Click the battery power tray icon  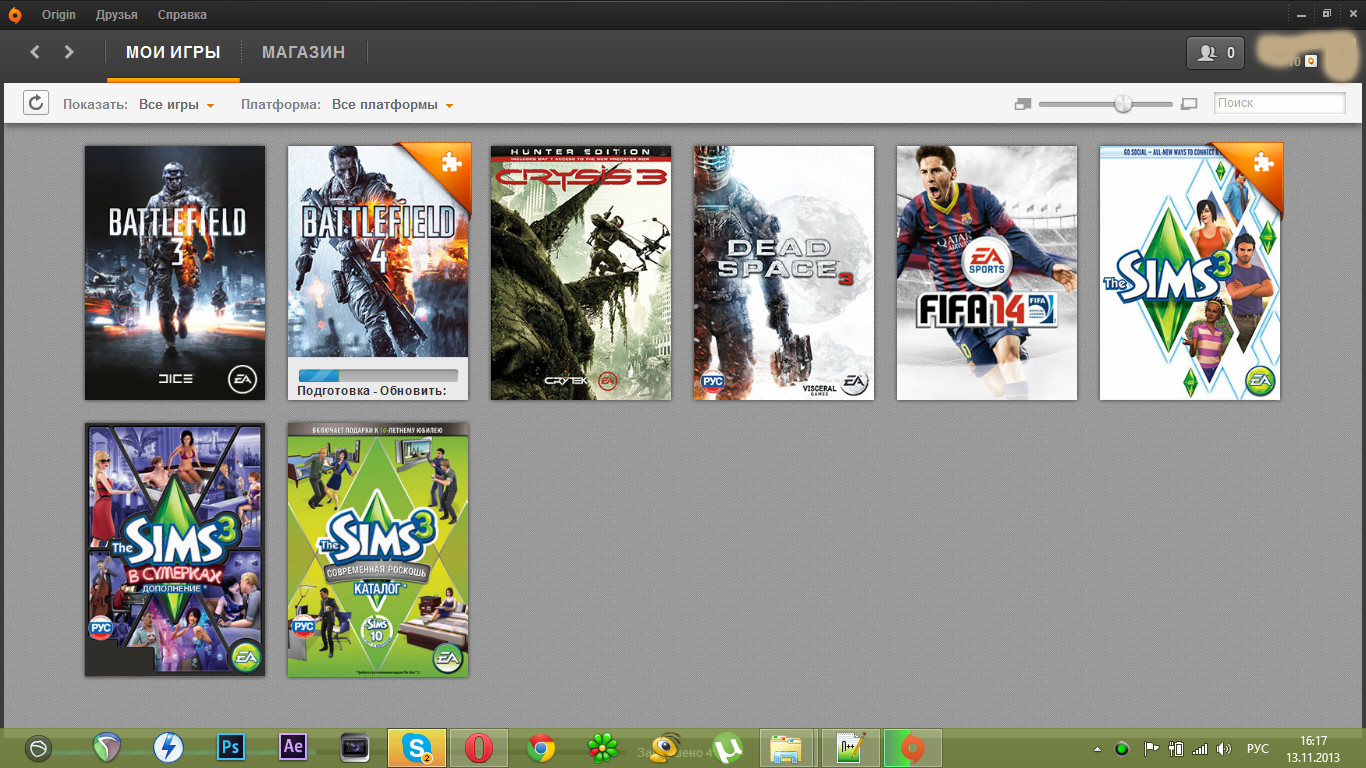point(1176,749)
